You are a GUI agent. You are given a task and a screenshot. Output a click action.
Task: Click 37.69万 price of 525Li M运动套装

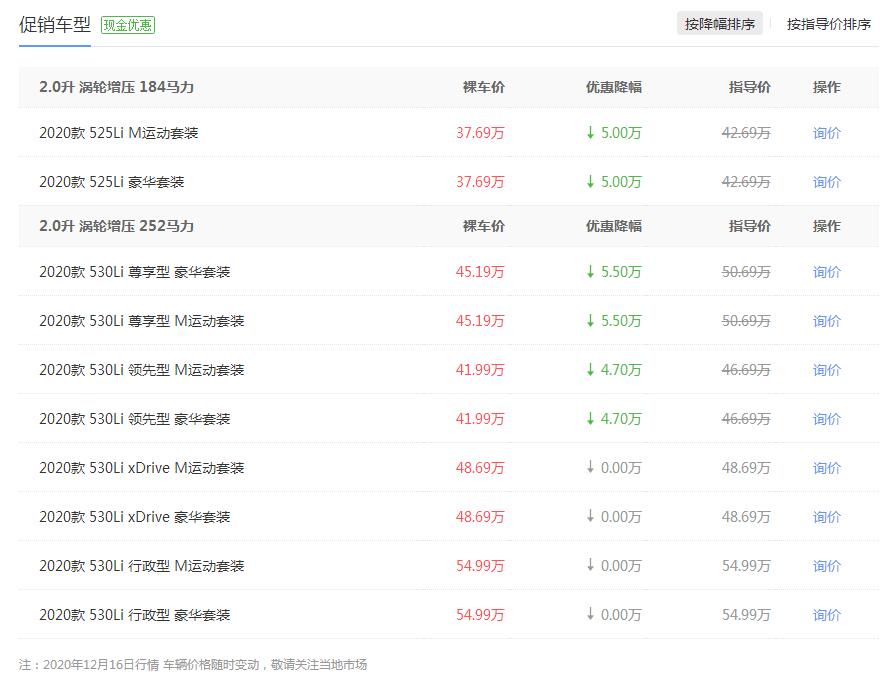pos(480,133)
